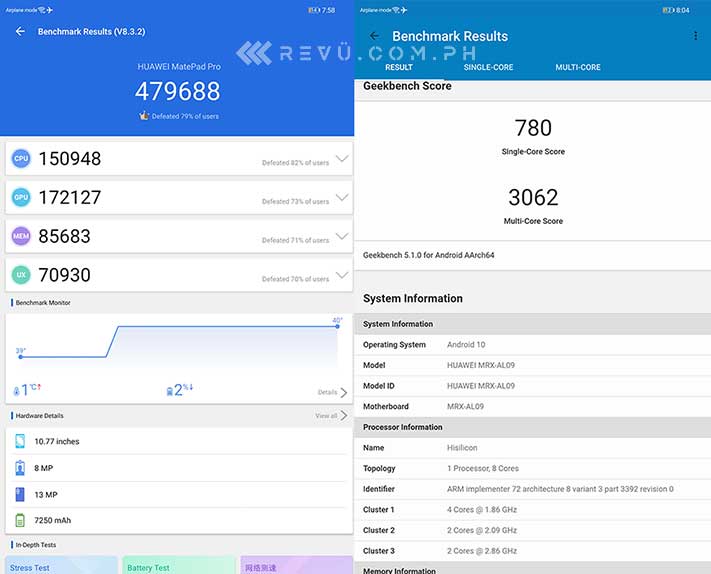The image size is (711, 574).
Task: Expand the GPU 172127 score details
Action: click(342, 197)
